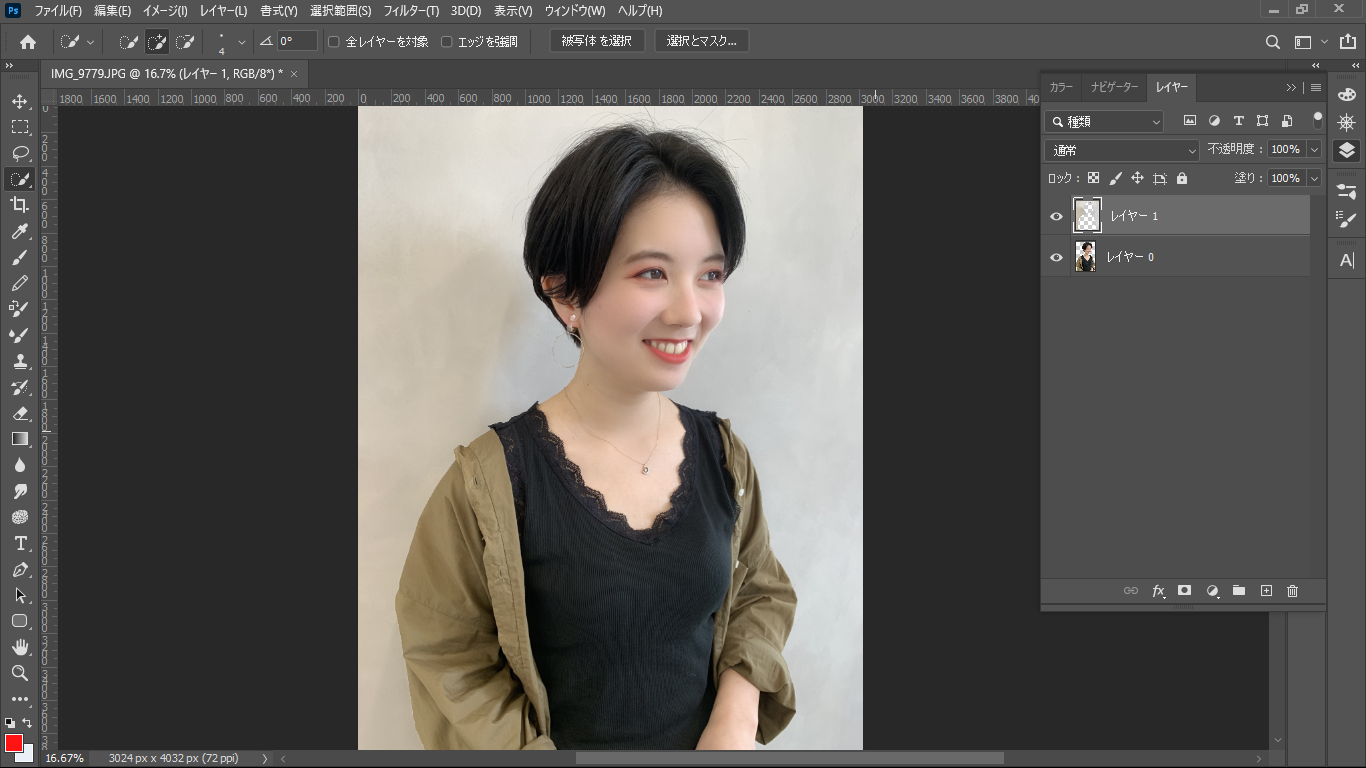Select the Zoom tool

click(20, 673)
